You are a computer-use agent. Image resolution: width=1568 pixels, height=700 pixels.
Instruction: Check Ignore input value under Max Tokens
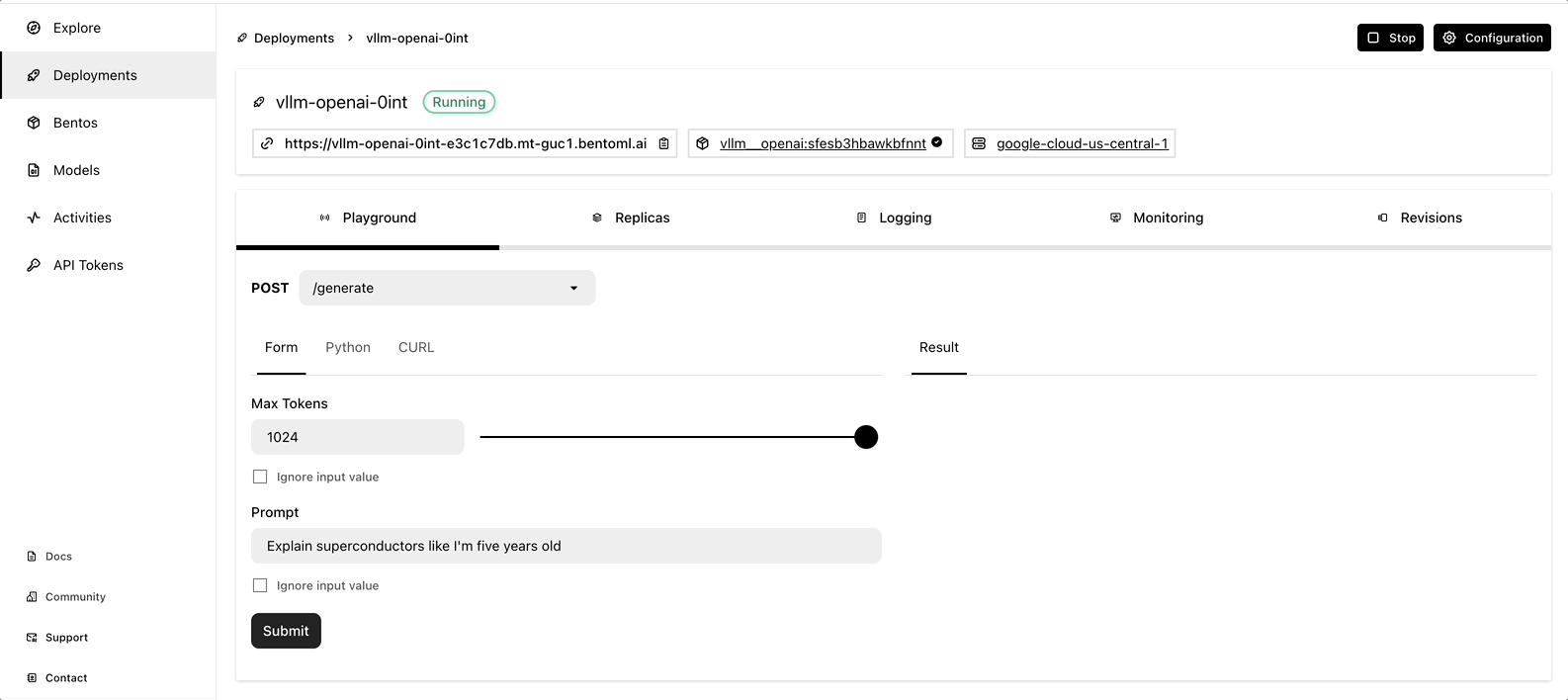260,477
